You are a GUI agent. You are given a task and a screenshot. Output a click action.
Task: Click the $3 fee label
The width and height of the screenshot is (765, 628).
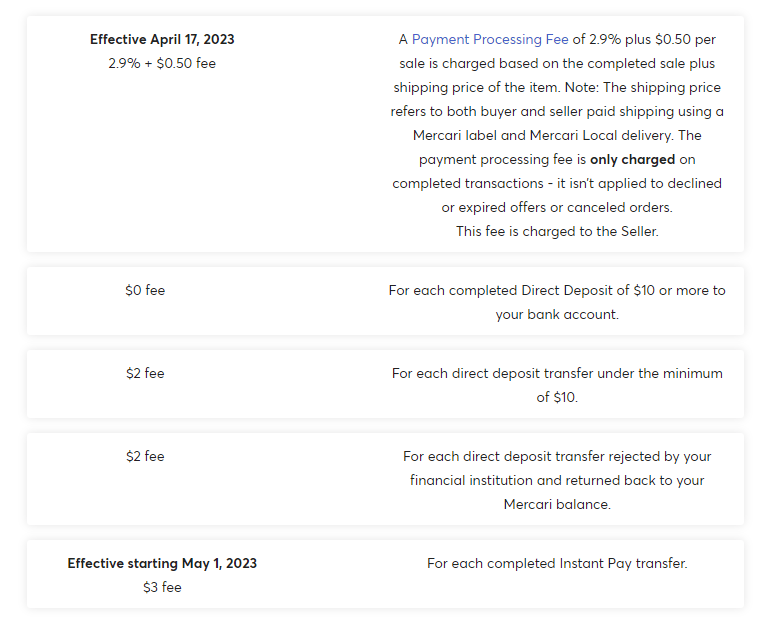coord(162,587)
